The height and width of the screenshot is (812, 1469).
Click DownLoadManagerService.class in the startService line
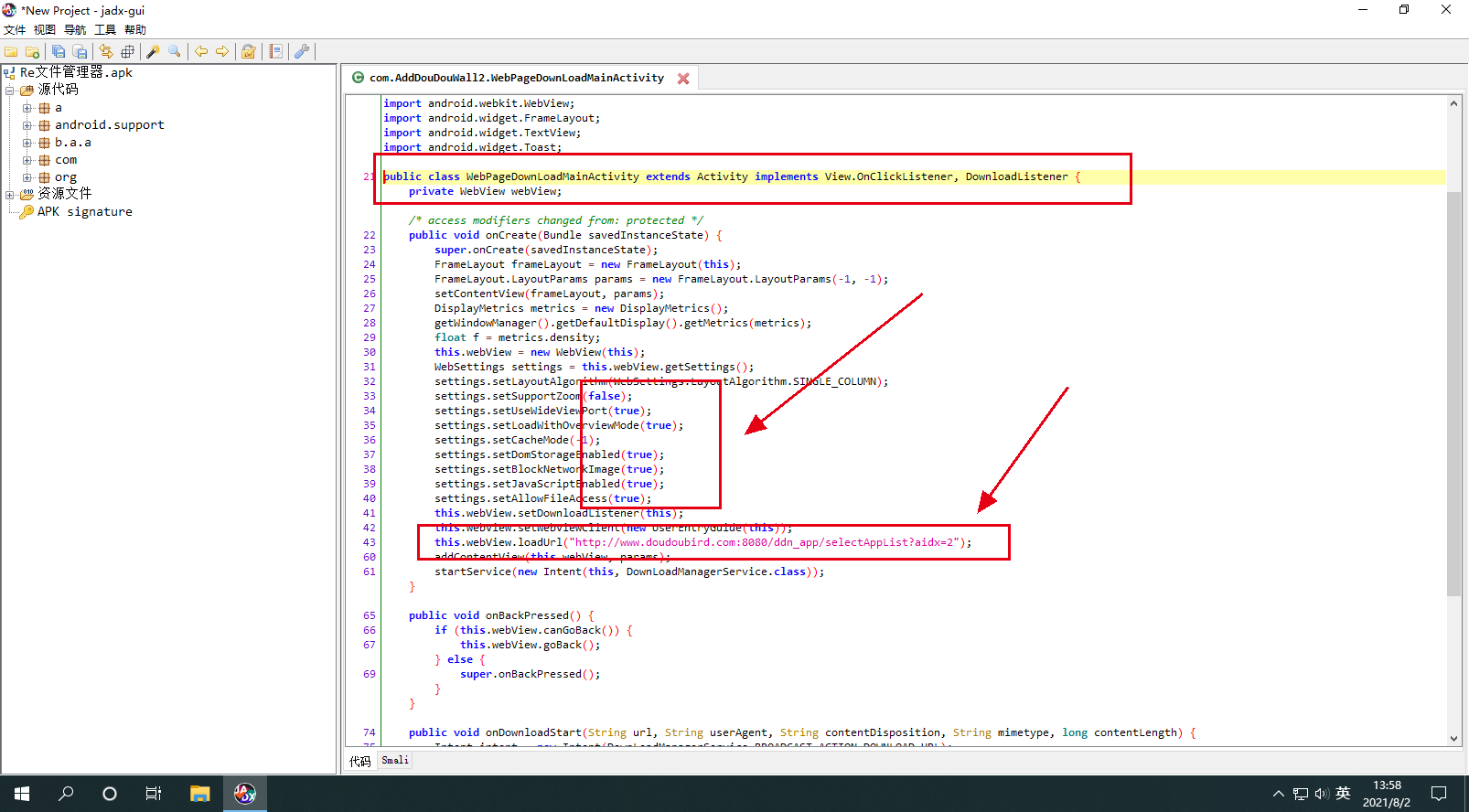click(716, 572)
